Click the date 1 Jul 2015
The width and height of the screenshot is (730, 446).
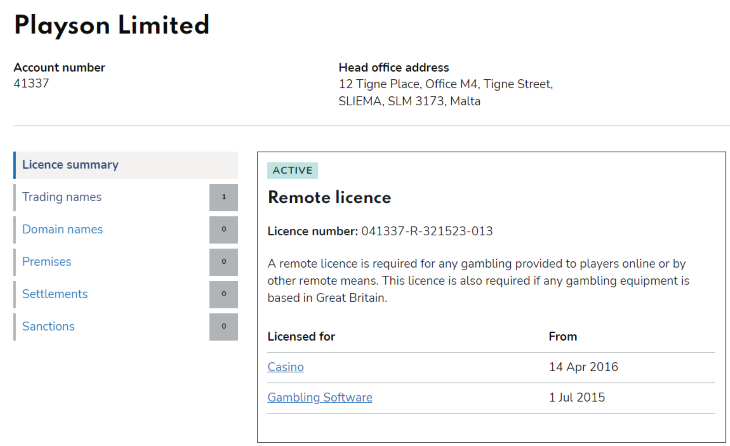pyautogui.click(x=577, y=397)
